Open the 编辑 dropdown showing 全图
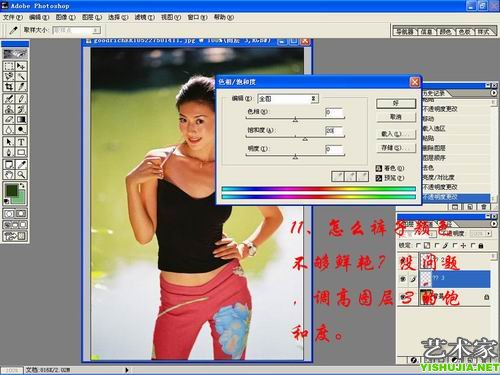The image size is (500, 375). 288,99
